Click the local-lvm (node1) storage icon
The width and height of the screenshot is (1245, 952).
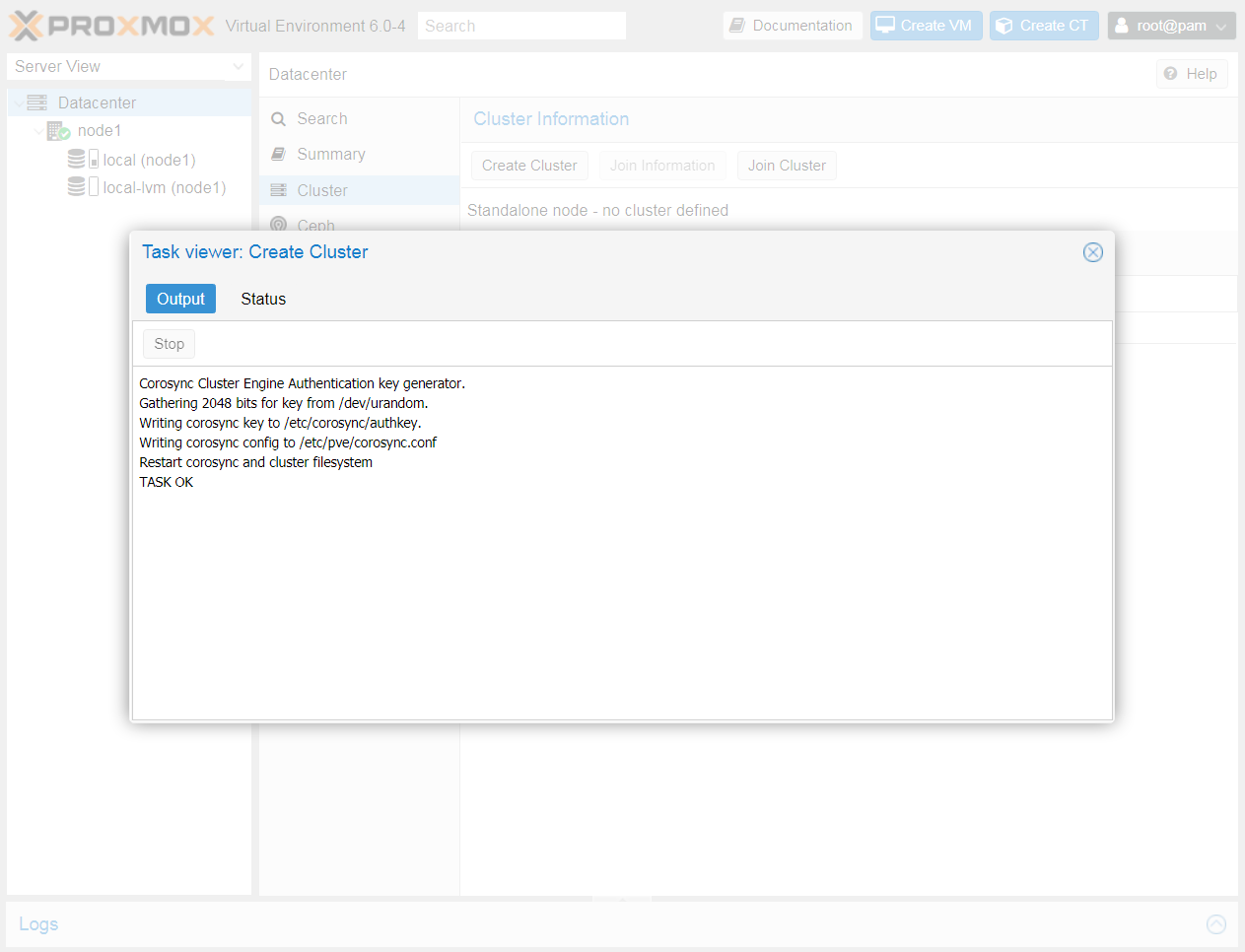pyautogui.click(x=83, y=186)
